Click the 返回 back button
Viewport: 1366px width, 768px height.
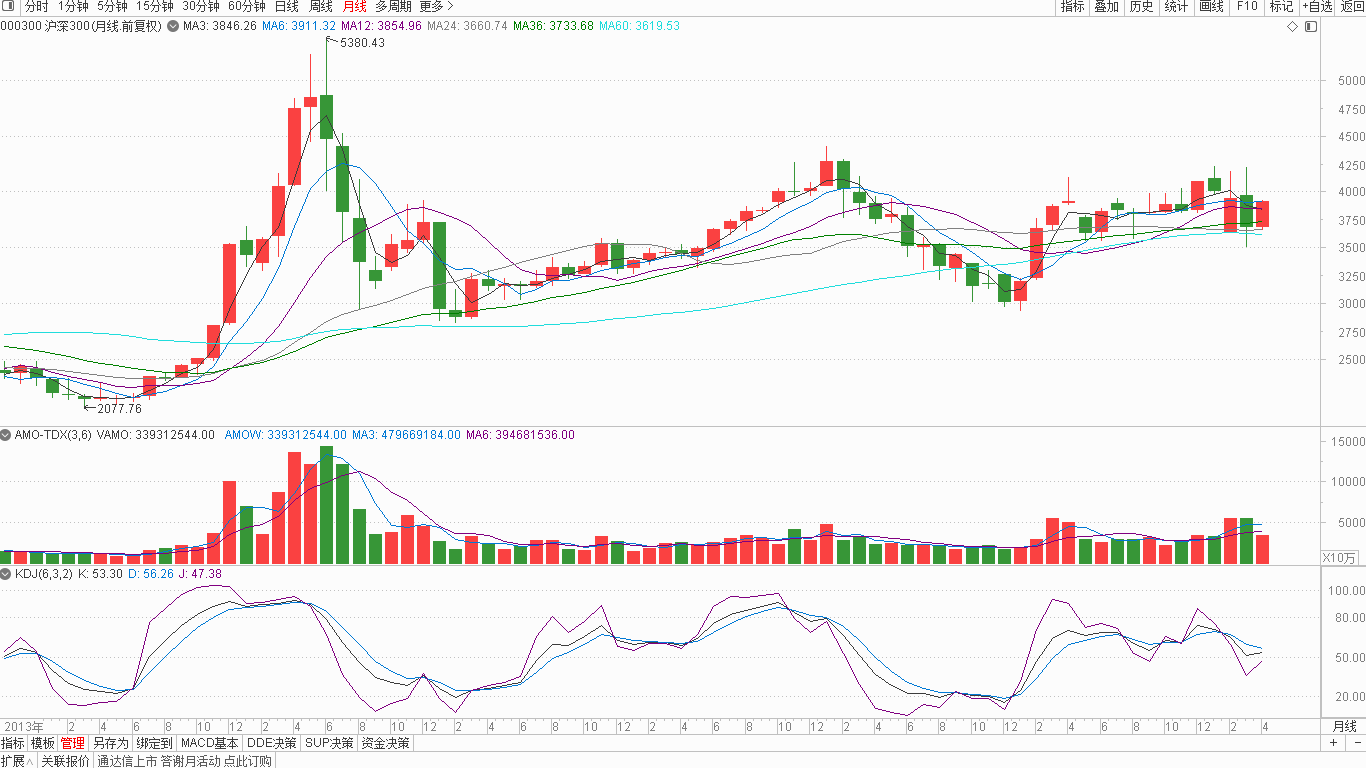pos(1352,7)
